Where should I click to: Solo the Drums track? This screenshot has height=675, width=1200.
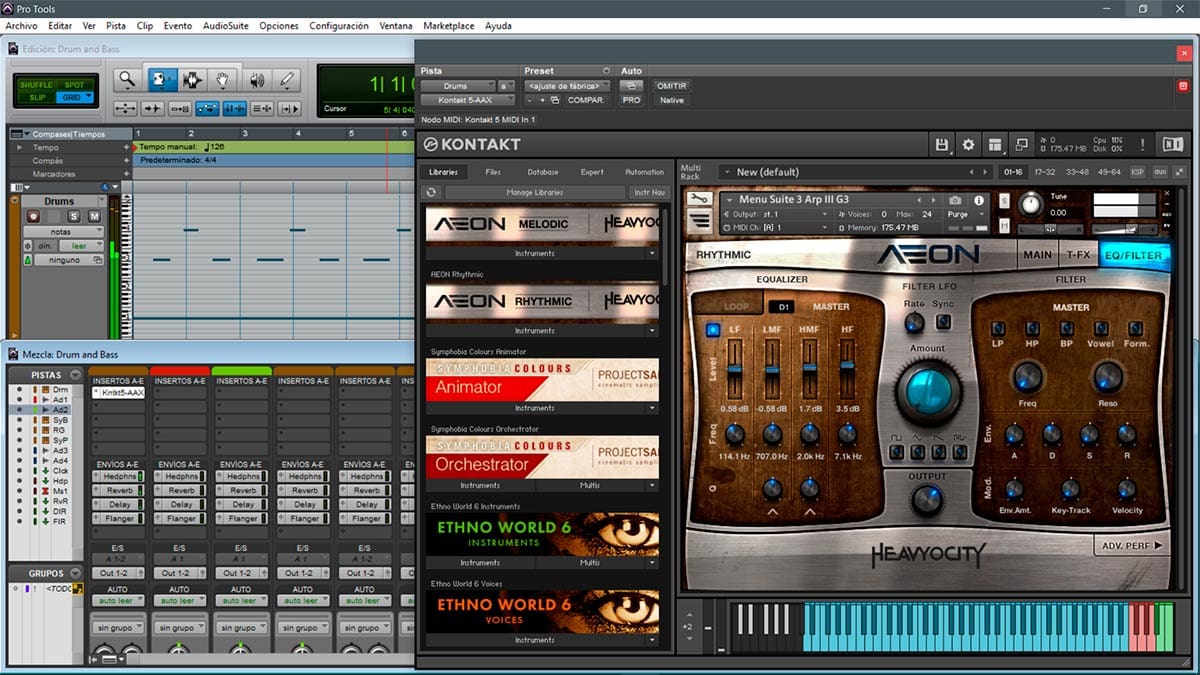coord(74,216)
